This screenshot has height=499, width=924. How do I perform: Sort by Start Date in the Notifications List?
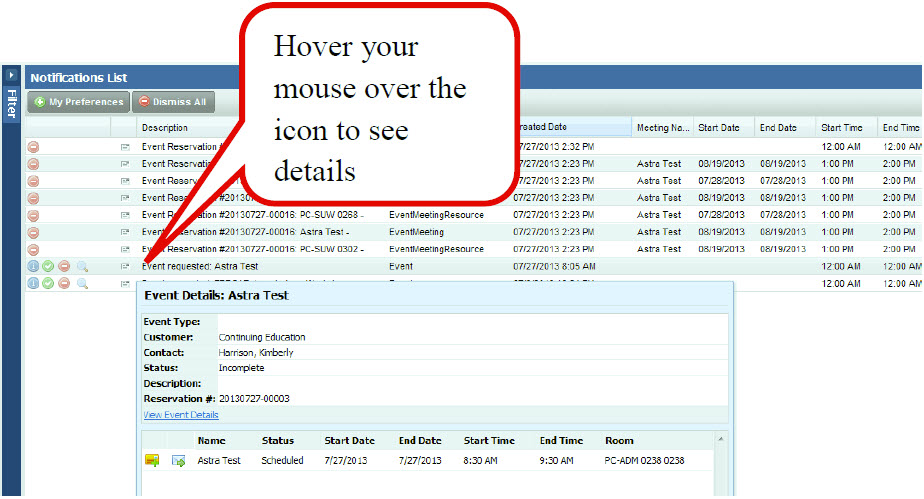(x=718, y=127)
